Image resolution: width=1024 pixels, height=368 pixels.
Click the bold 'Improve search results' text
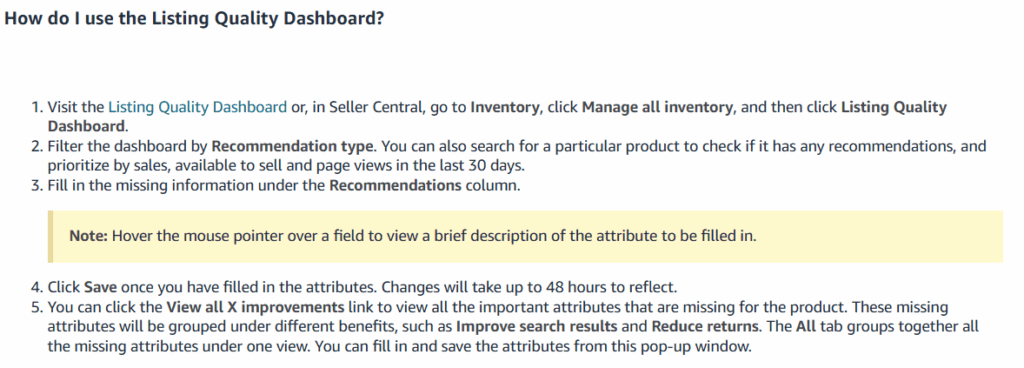click(x=536, y=326)
